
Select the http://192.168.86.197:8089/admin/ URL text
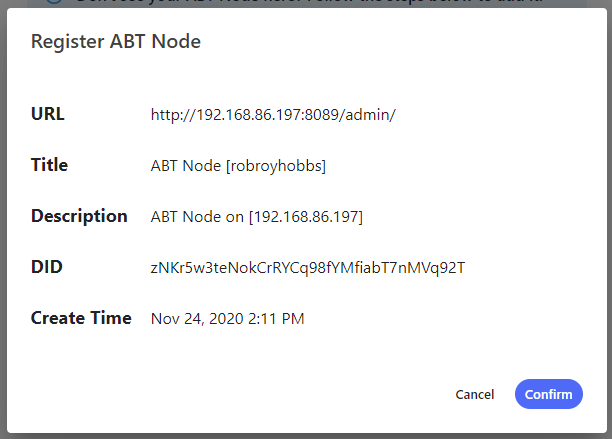[273, 115]
